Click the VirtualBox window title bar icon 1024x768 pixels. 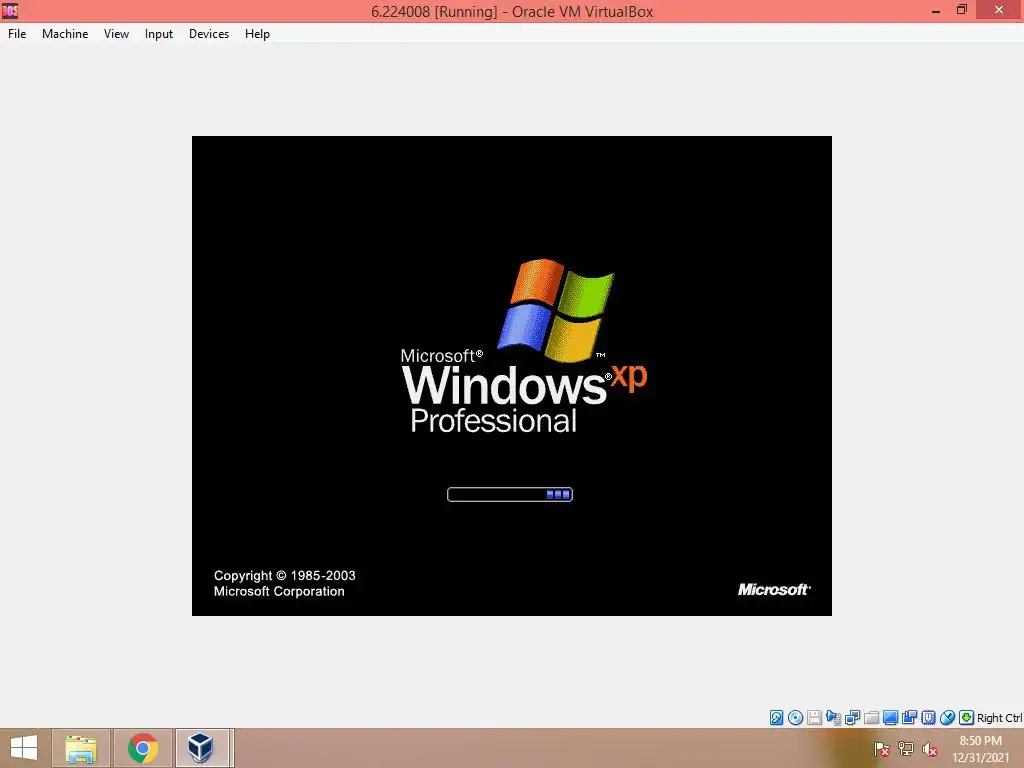[x=10, y=10]
